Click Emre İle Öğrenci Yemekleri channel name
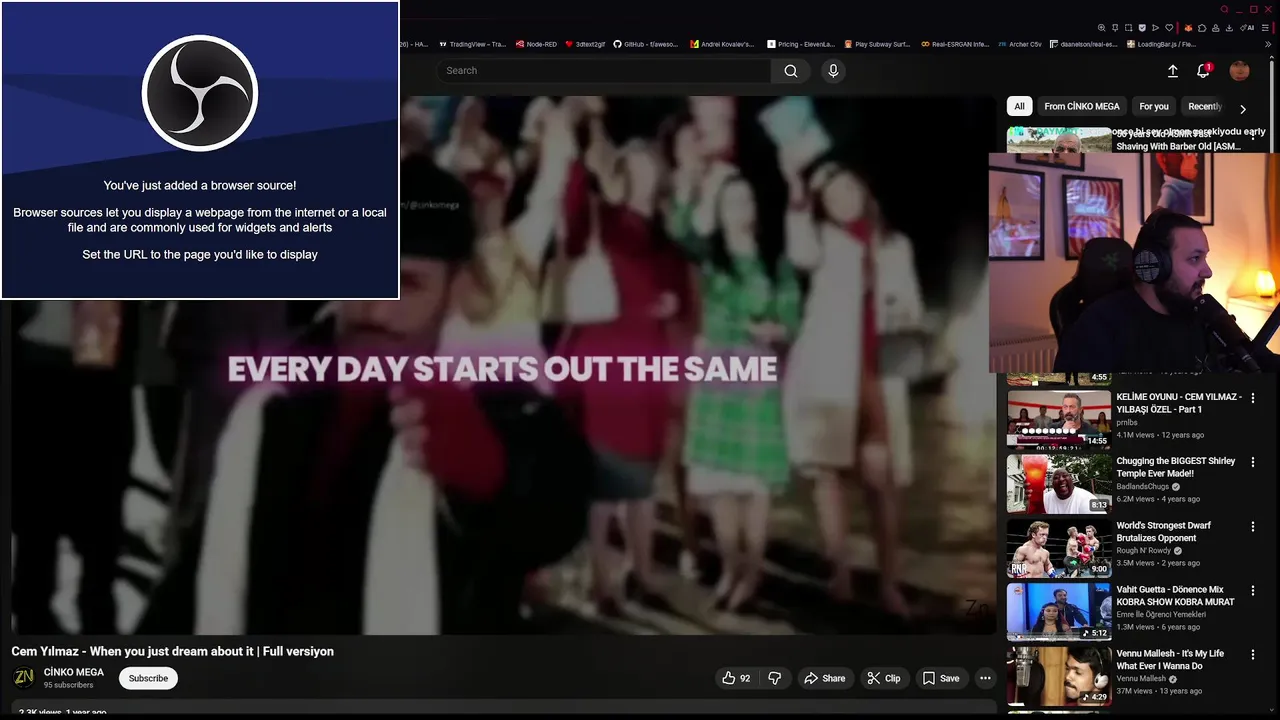The height and width of the screenshot is (720, 1280). click(x=1161, y=615)
